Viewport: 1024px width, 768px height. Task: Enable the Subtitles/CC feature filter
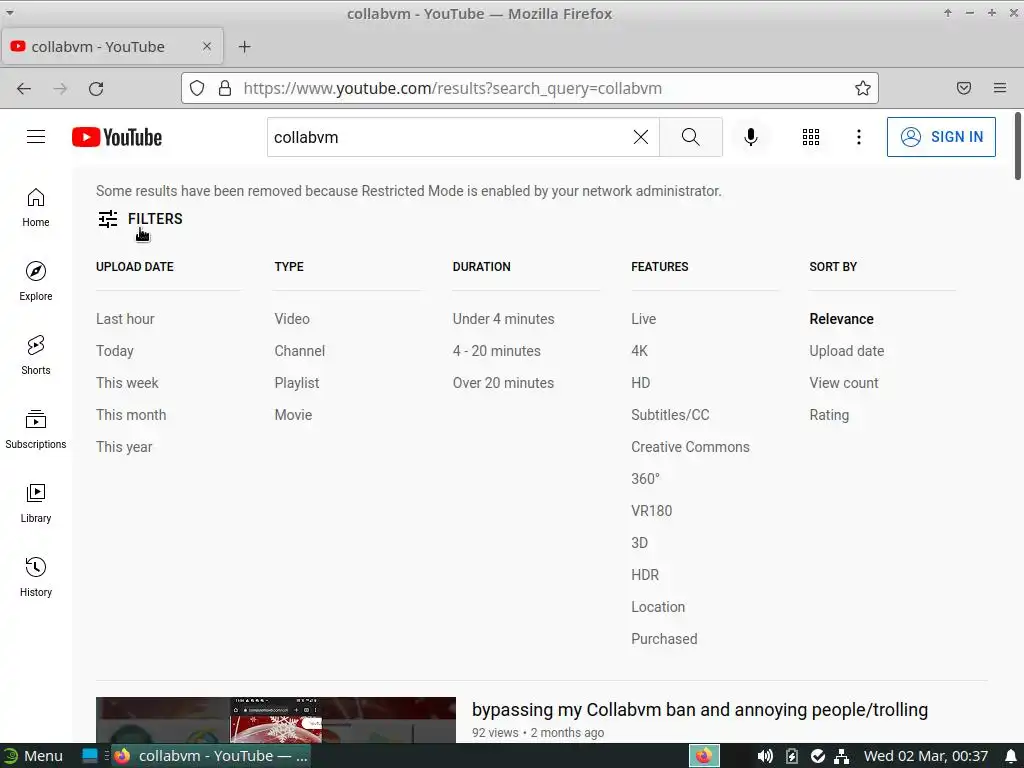pyautogui.click(x=670, y=415)
